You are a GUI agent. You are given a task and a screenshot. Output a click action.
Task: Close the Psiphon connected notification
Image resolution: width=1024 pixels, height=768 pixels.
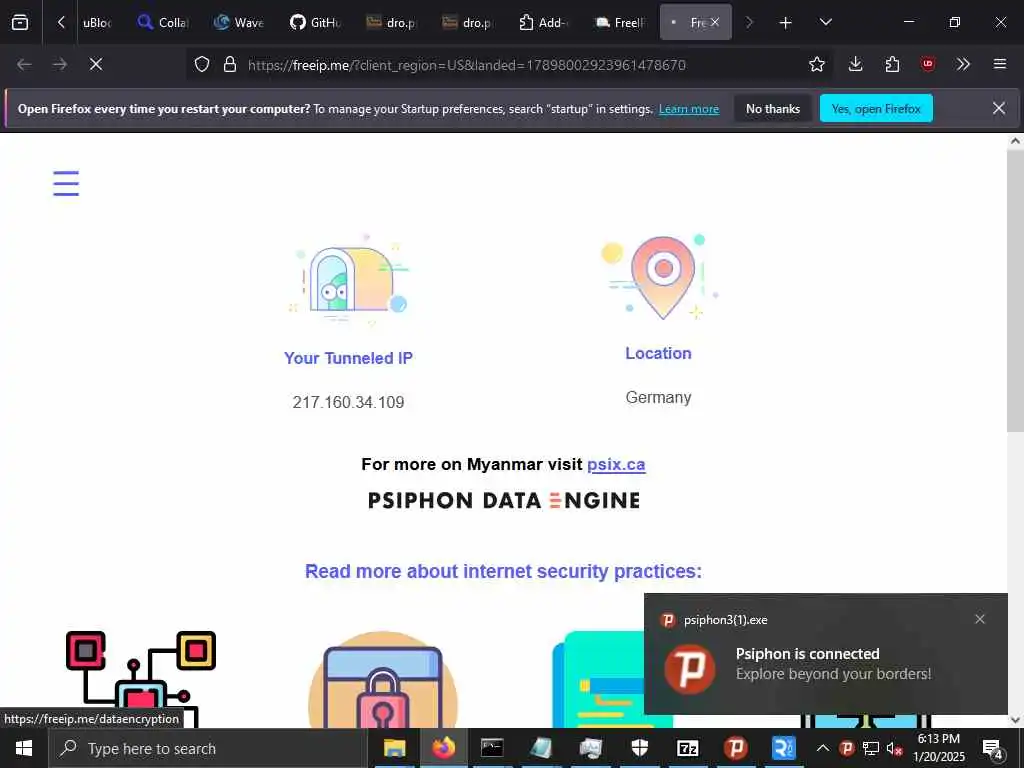[x=980, y=619]
